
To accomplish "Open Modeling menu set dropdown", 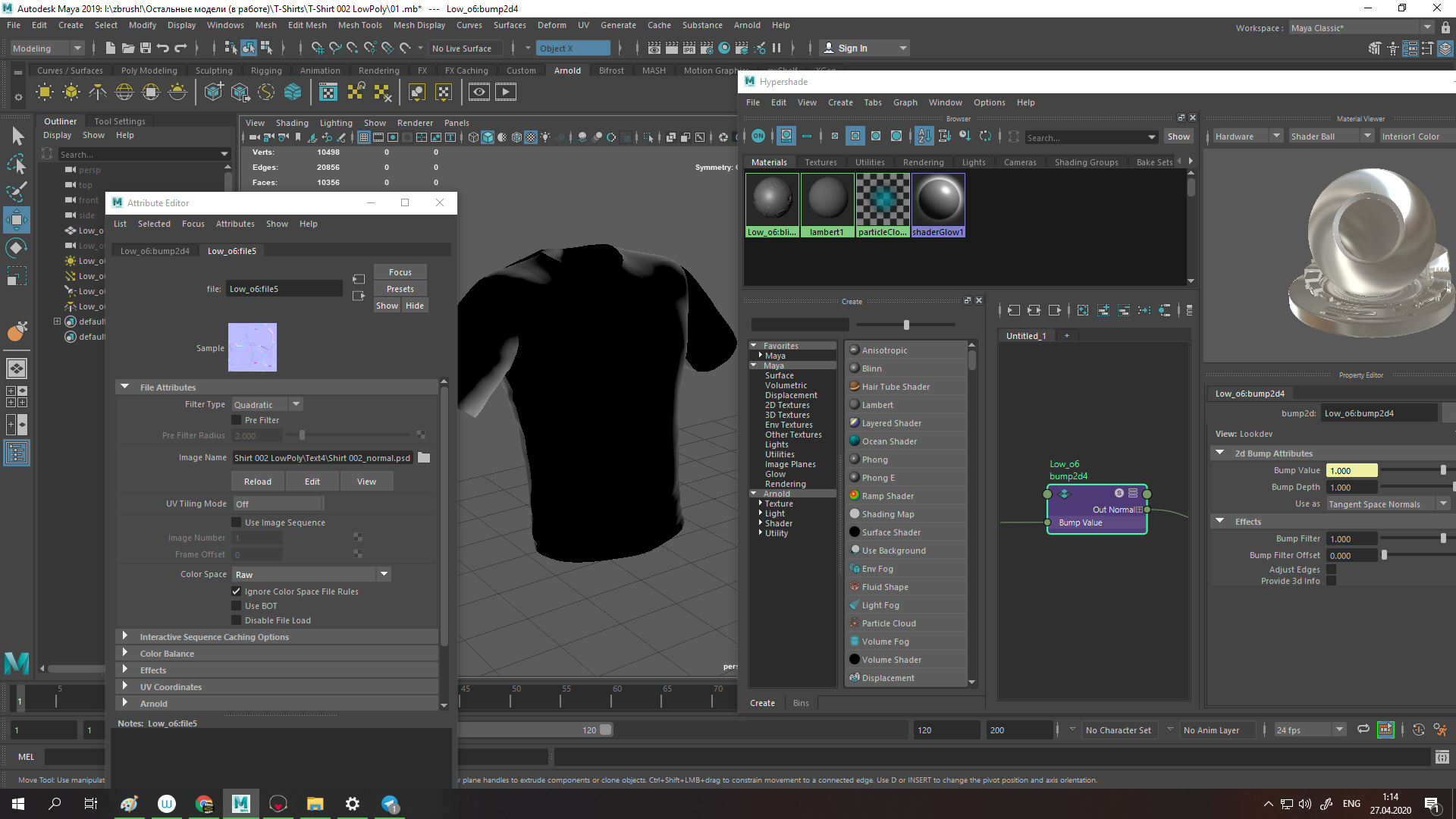I will coord(47,49).
